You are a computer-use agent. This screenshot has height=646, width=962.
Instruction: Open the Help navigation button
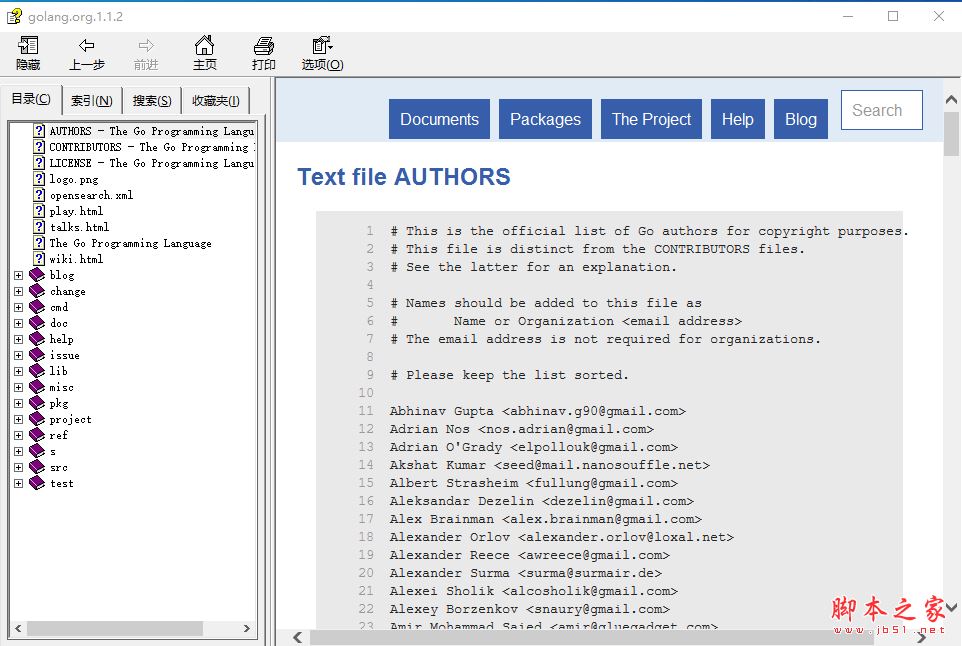[737, 119]
